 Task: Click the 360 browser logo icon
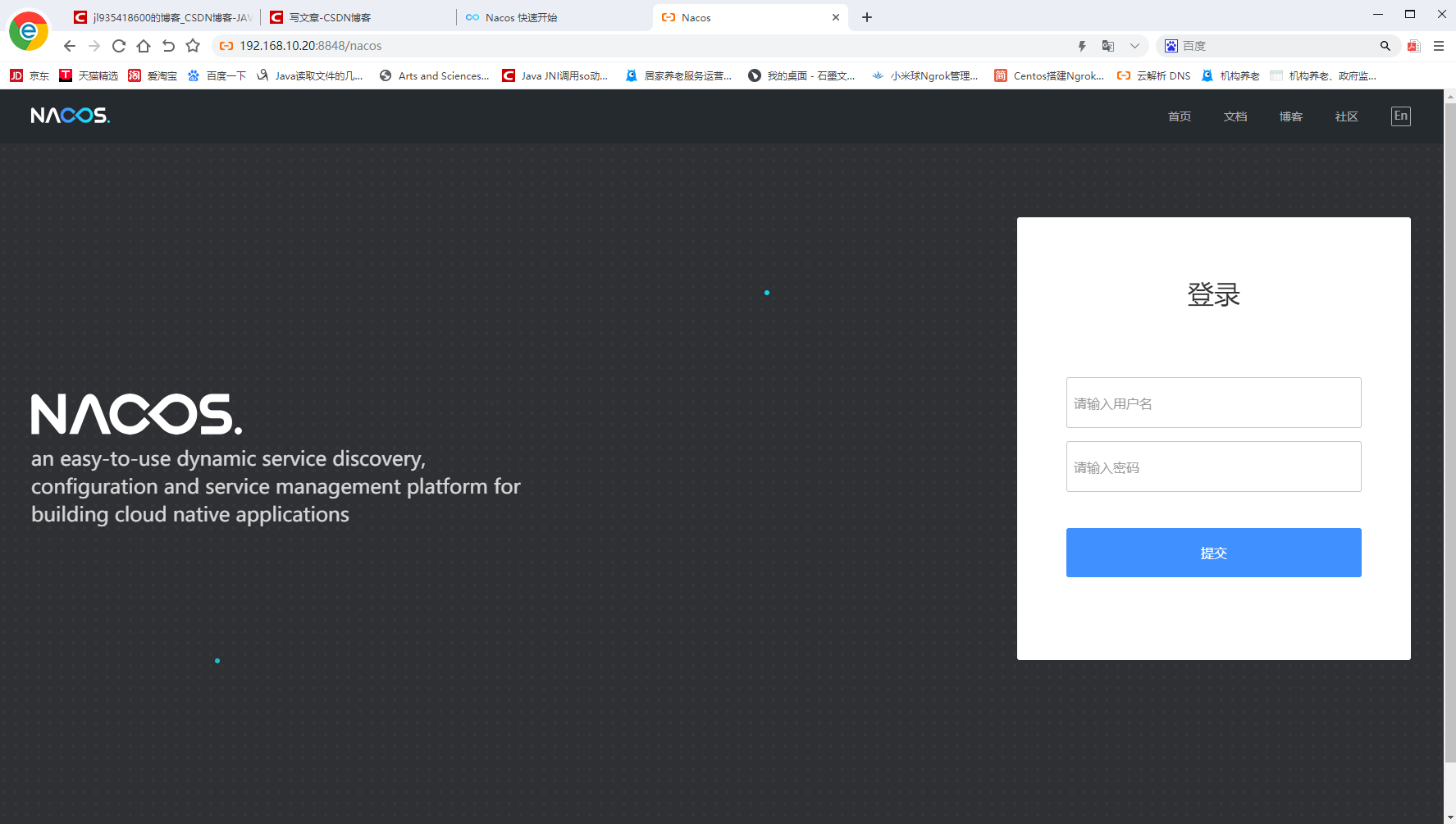(29, 31)
